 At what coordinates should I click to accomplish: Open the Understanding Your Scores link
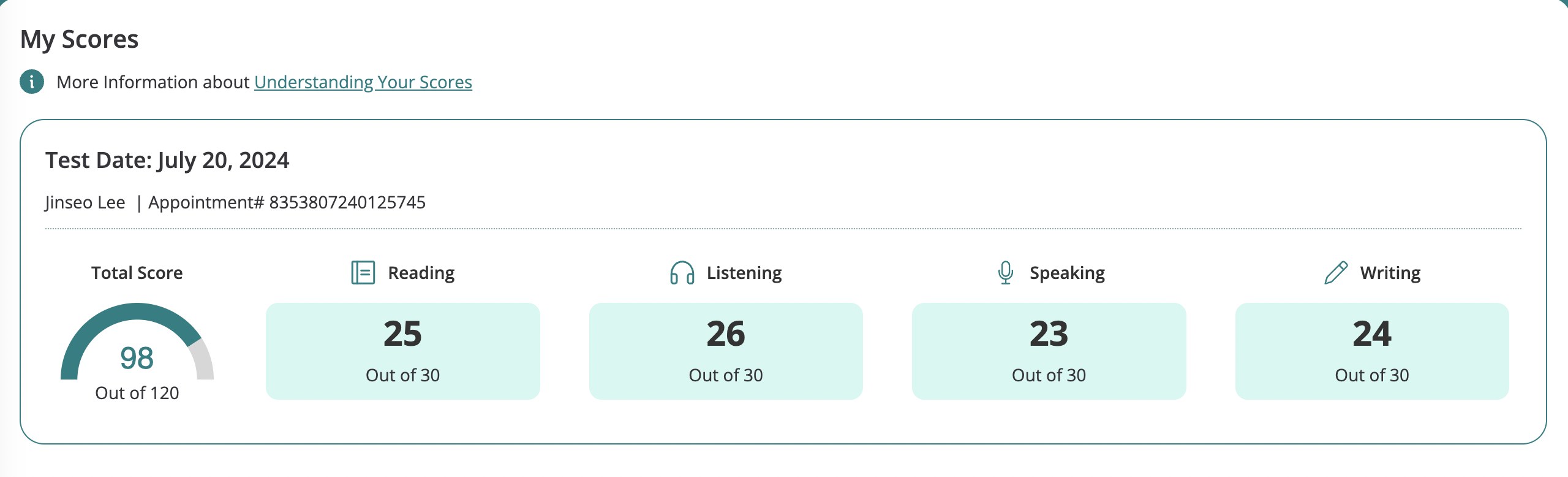click(363, 82)
